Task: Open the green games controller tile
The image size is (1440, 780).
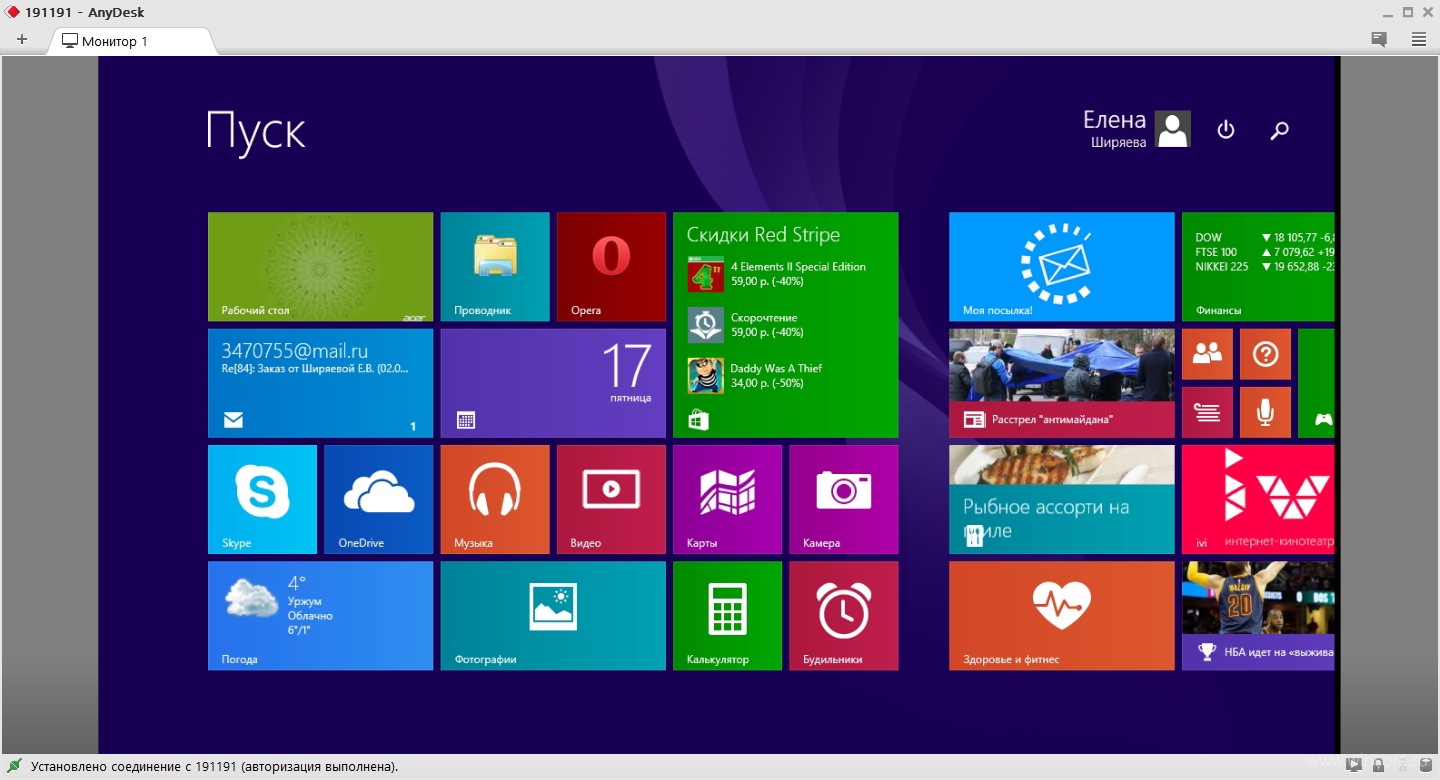Action: click(x=1316, y=383)
